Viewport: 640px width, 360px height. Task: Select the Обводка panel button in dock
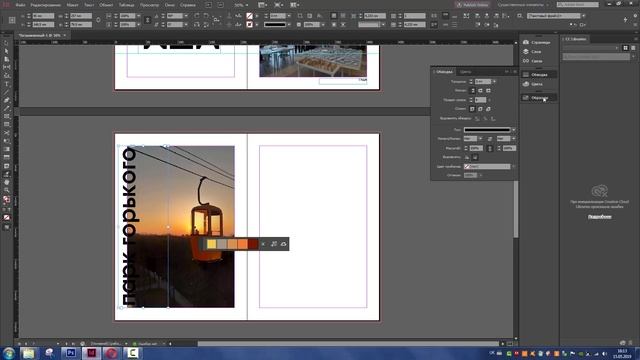pyautogui.click(x=539, y=75)
